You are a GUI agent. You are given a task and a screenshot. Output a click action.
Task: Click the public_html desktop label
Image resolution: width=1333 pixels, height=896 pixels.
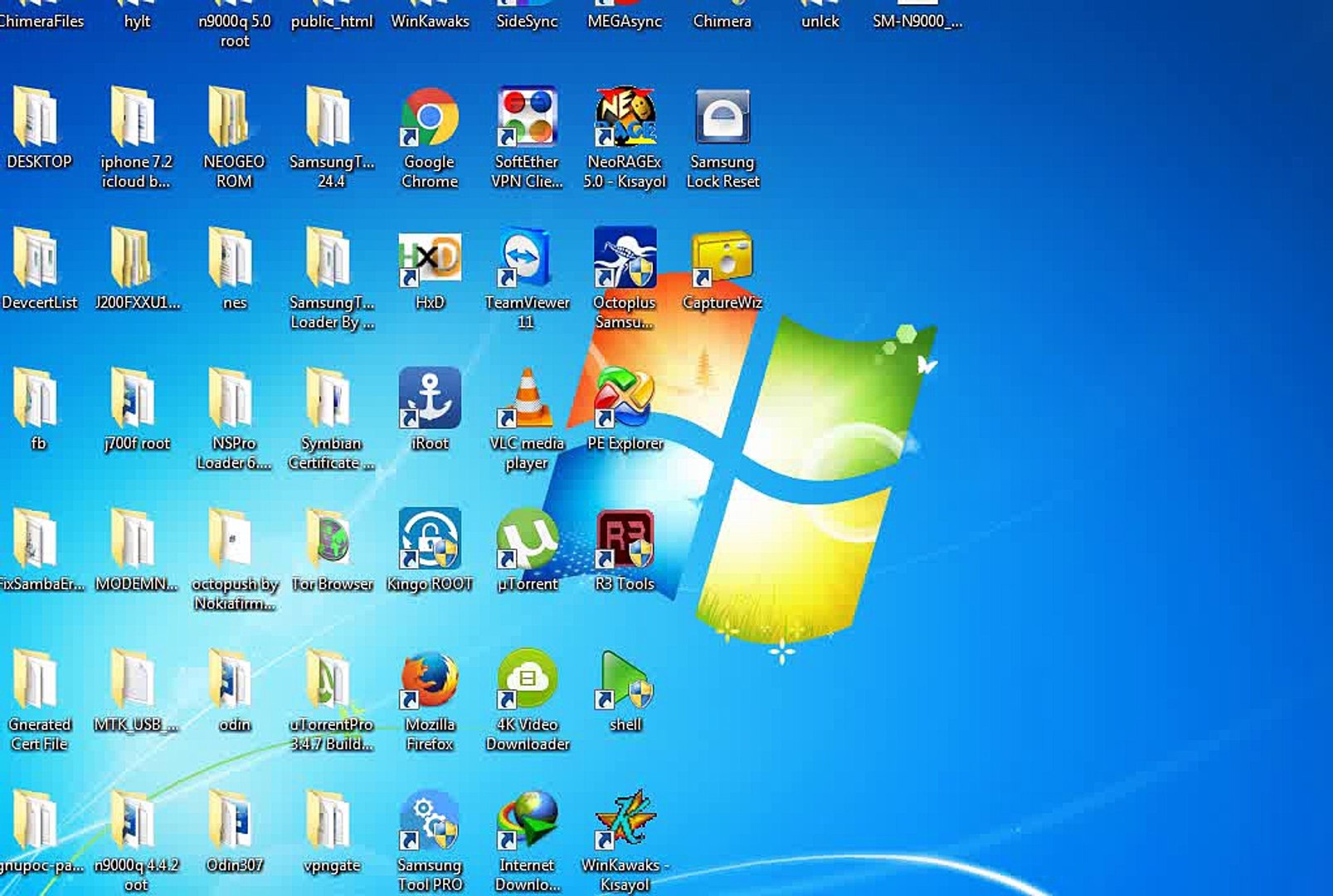click(x=332, y=22)
